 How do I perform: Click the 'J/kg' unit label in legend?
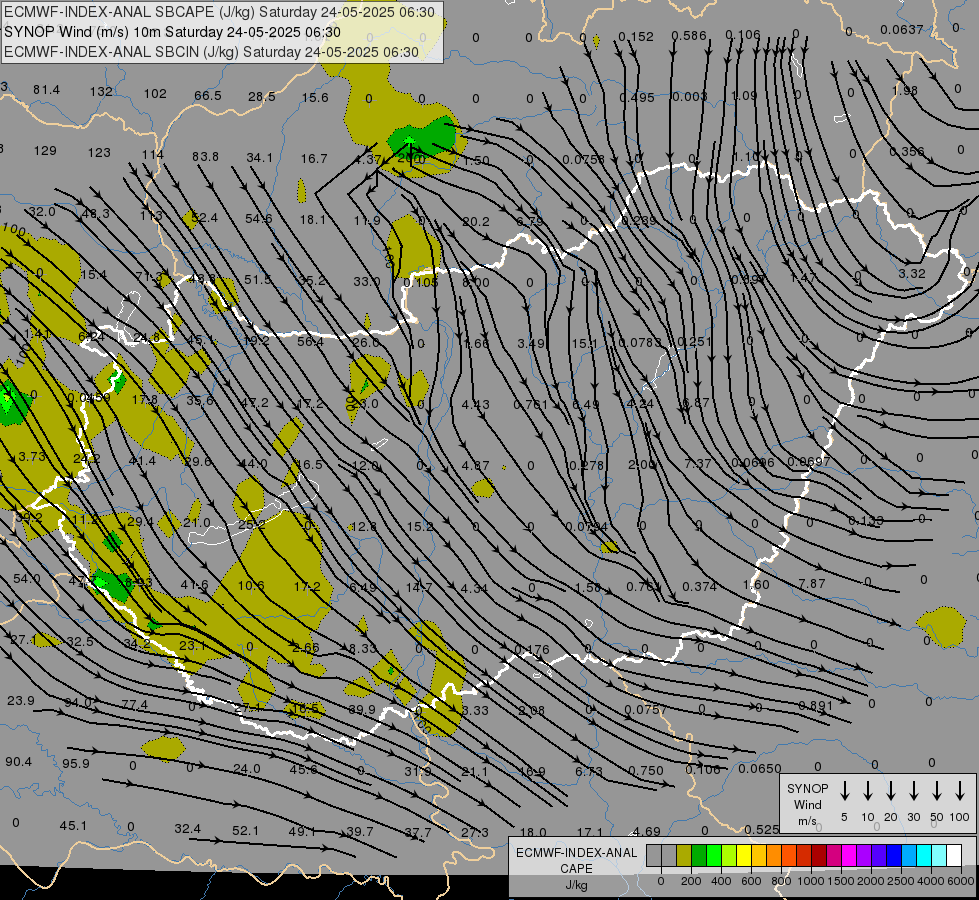(x=576, y=885)
